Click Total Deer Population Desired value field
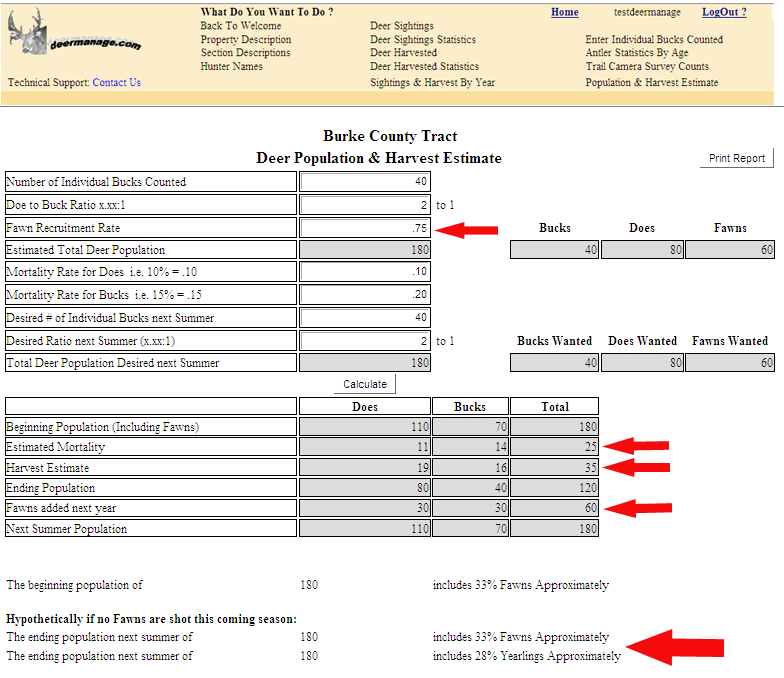Screen dimensions: 784x678 [x=365, y=362]
